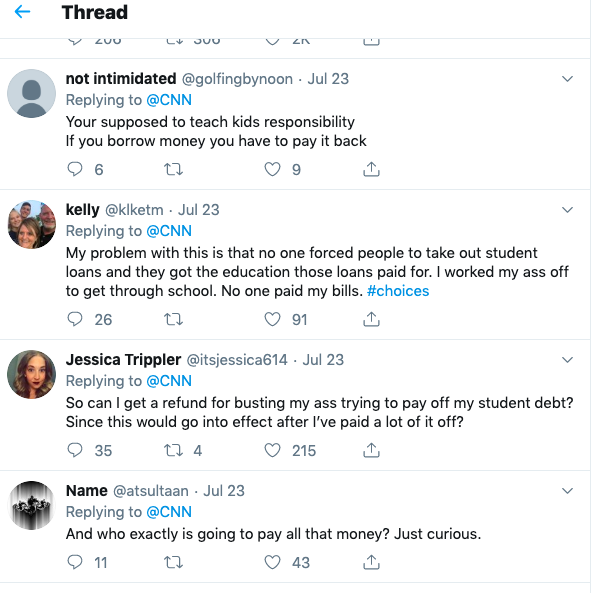Open the #choices hashtag link
The width and height of the screenshot is (602, 593).
click(x=399, y=291)
